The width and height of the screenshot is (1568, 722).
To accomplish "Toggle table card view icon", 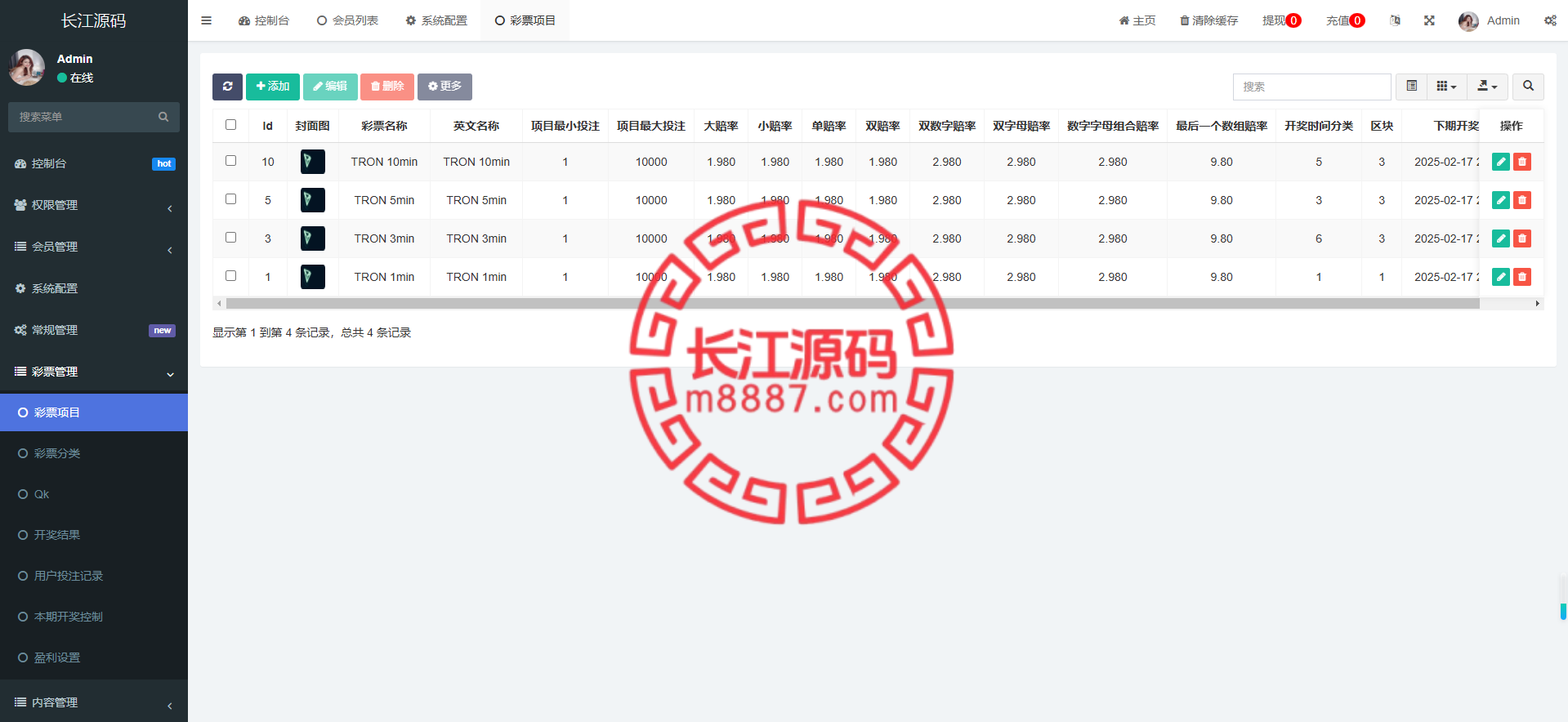I will (x=1411, y=86).
